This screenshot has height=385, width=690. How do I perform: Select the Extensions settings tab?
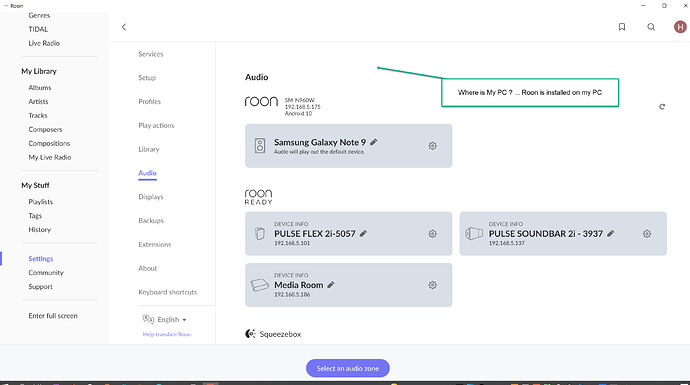click(154, 244)
